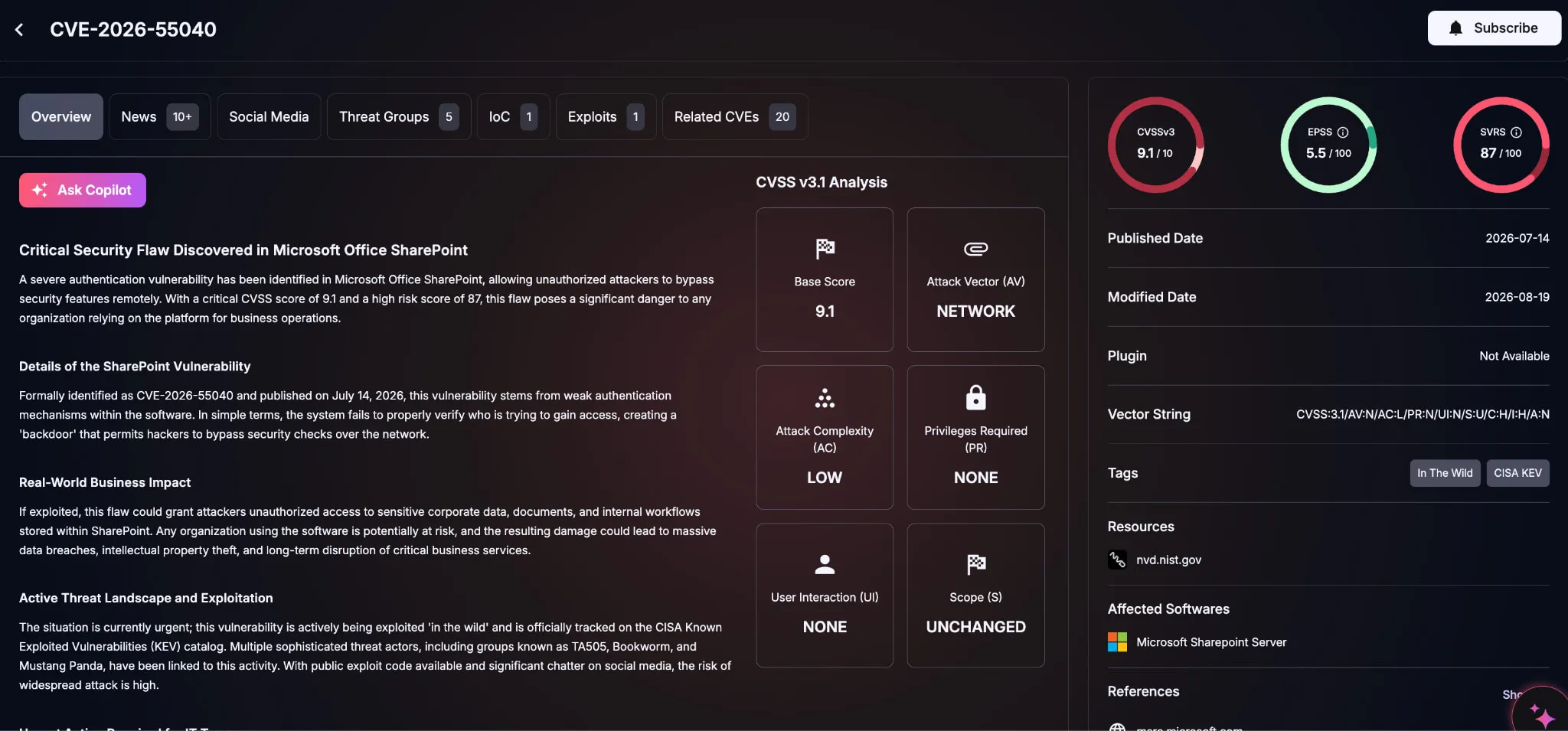This screenshot has width=1568, height=731.
Task: Click the Real-World Business Impact heading
Action: pos(105,482)
